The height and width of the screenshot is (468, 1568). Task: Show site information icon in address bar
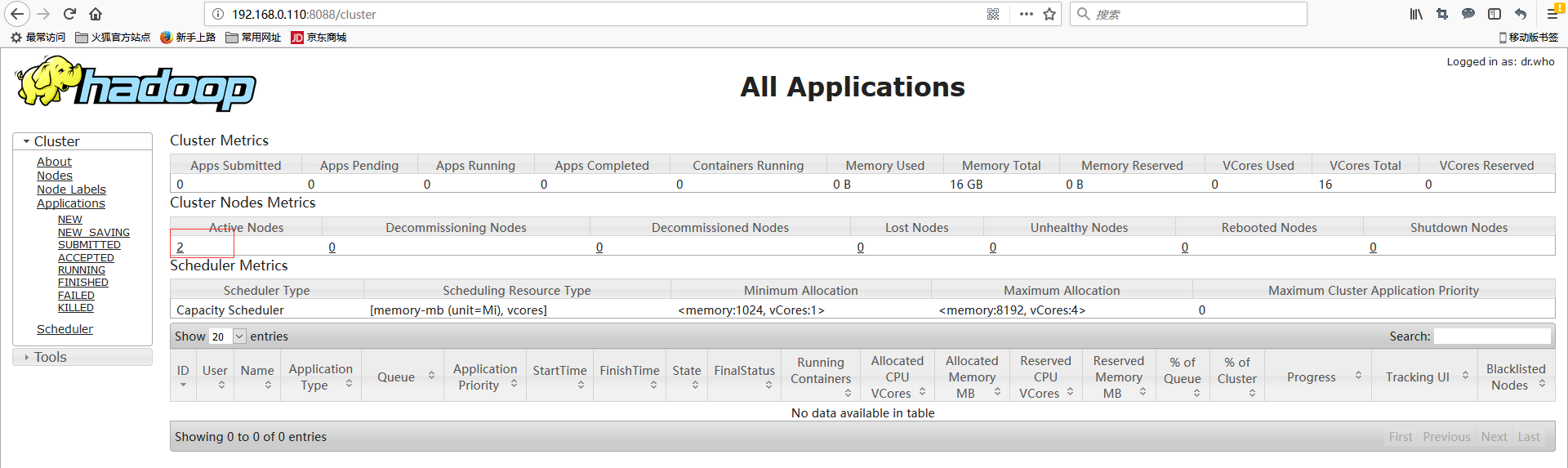tap(218, 14)
